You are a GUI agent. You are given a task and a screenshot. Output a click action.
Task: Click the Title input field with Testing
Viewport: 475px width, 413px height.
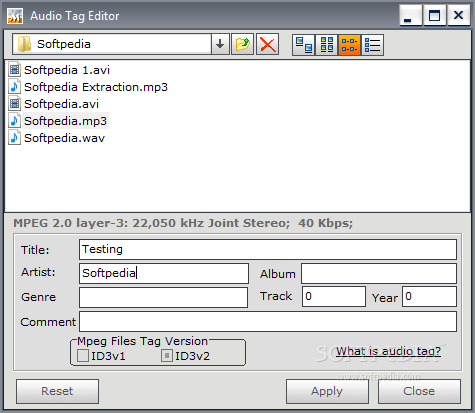tap(268, 249)
